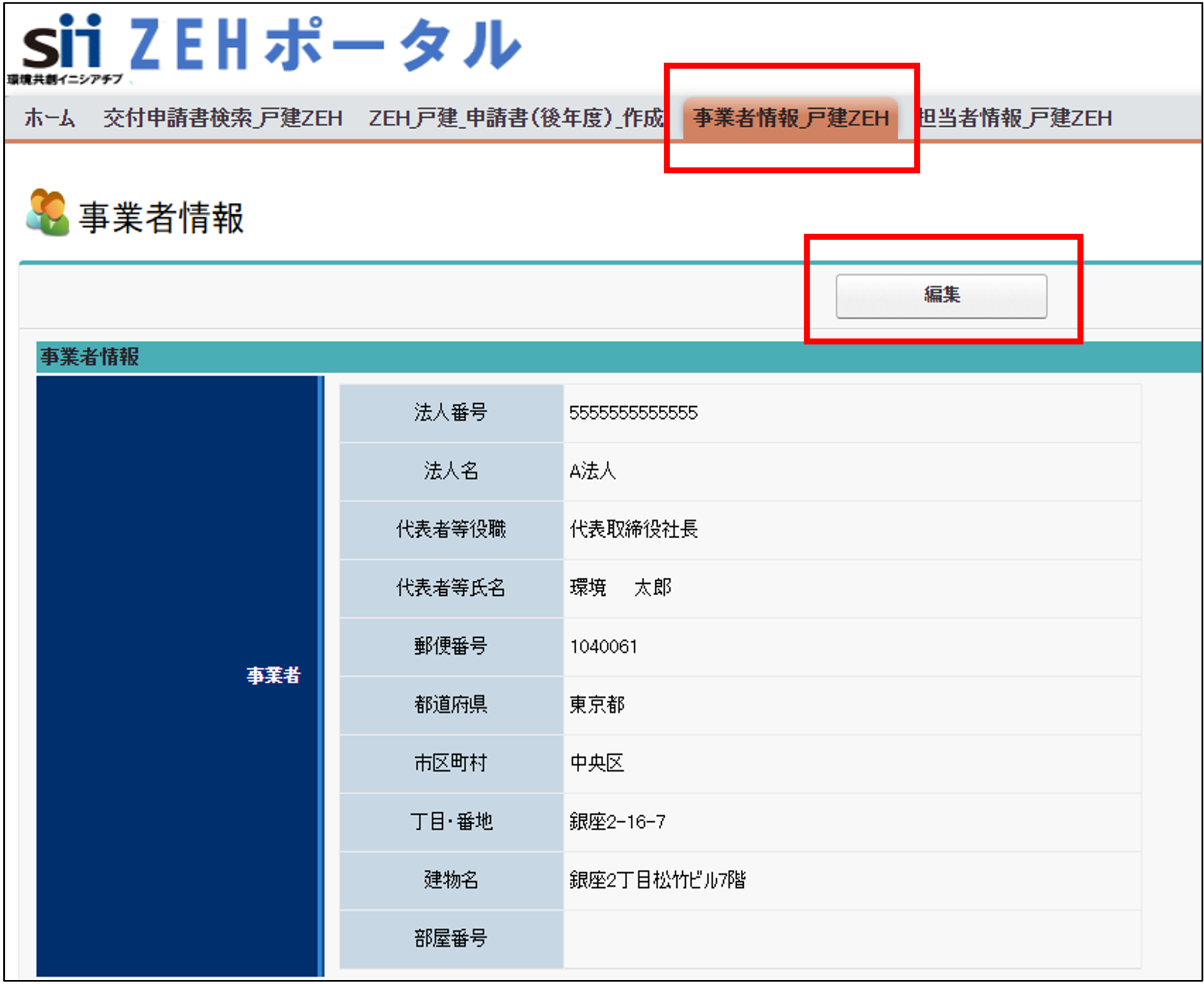Open ZEH_戸建_申請書(後年度)_作成 tab
This screenshot has height=984, width=1204.
coord(516,118)
